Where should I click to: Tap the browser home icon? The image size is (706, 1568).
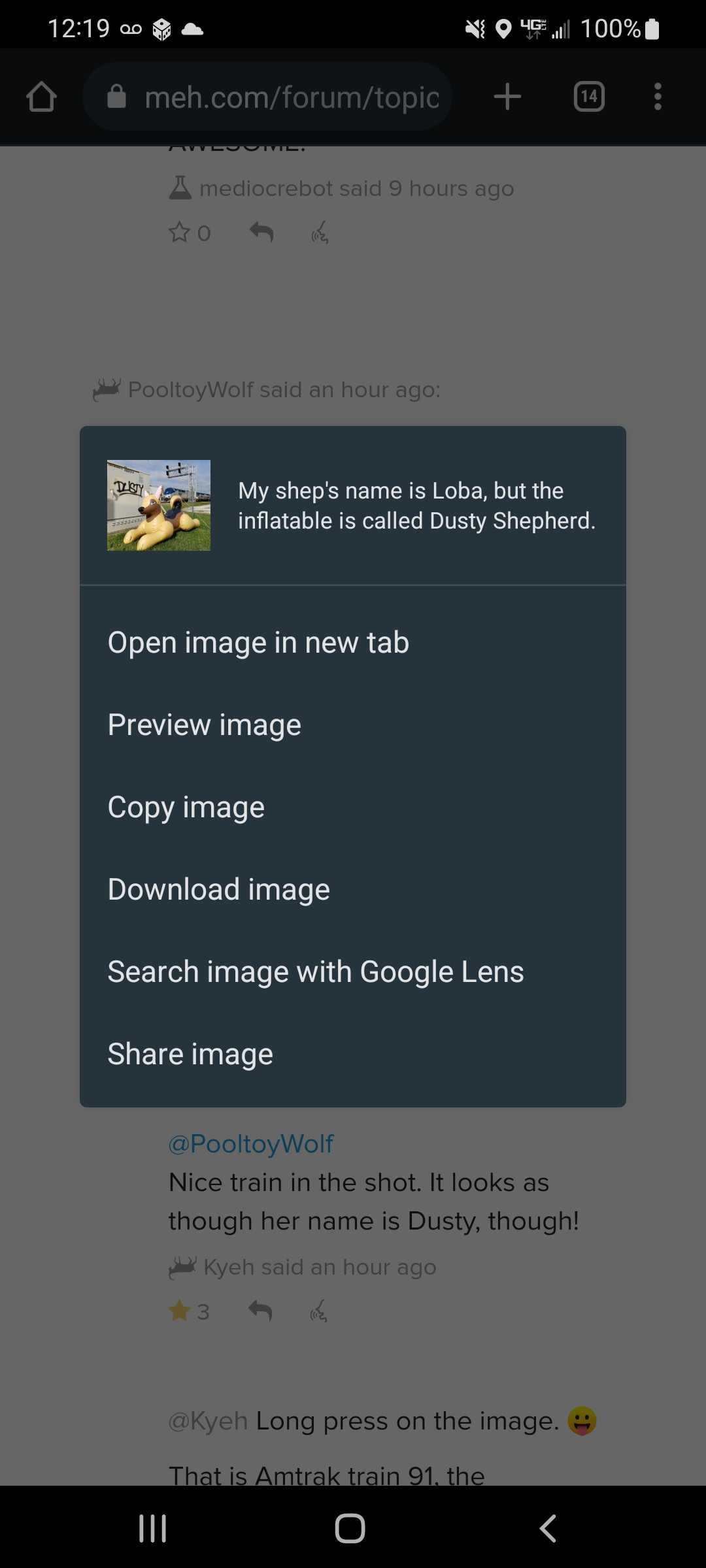41,97
